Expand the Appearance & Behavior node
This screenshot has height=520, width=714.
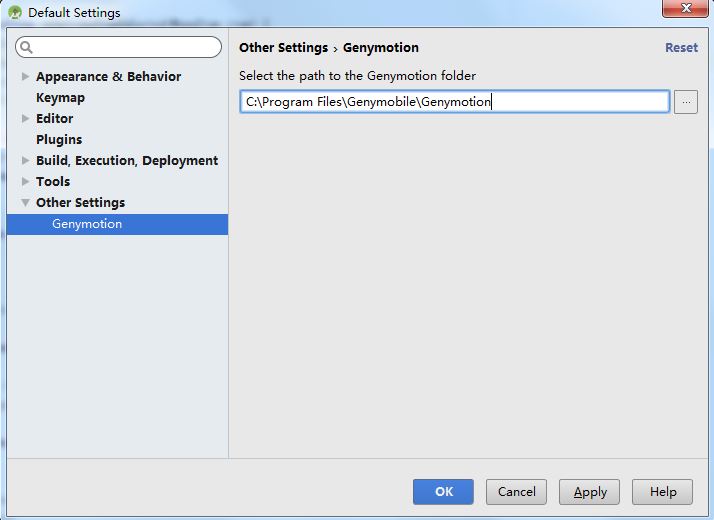click(x=26, y=76)
